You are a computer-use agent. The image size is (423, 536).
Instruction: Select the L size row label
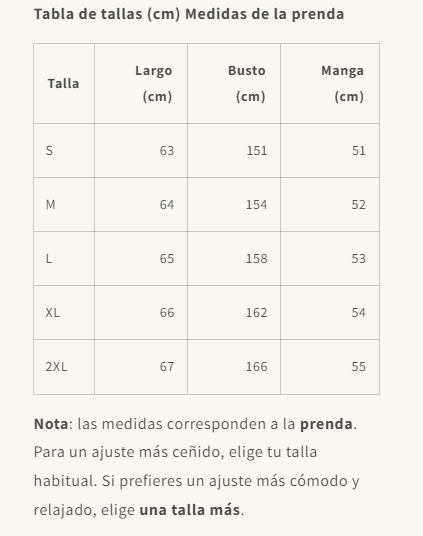[64, 258]
